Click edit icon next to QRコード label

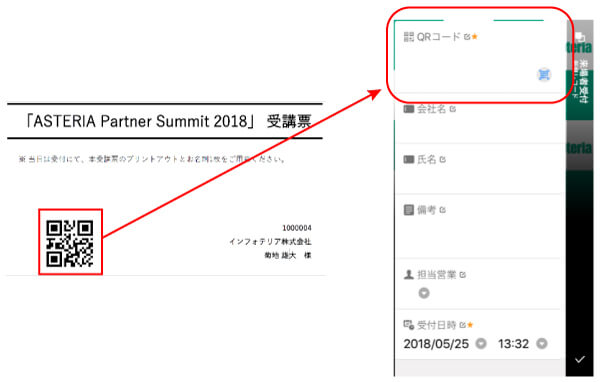point(466,37)
